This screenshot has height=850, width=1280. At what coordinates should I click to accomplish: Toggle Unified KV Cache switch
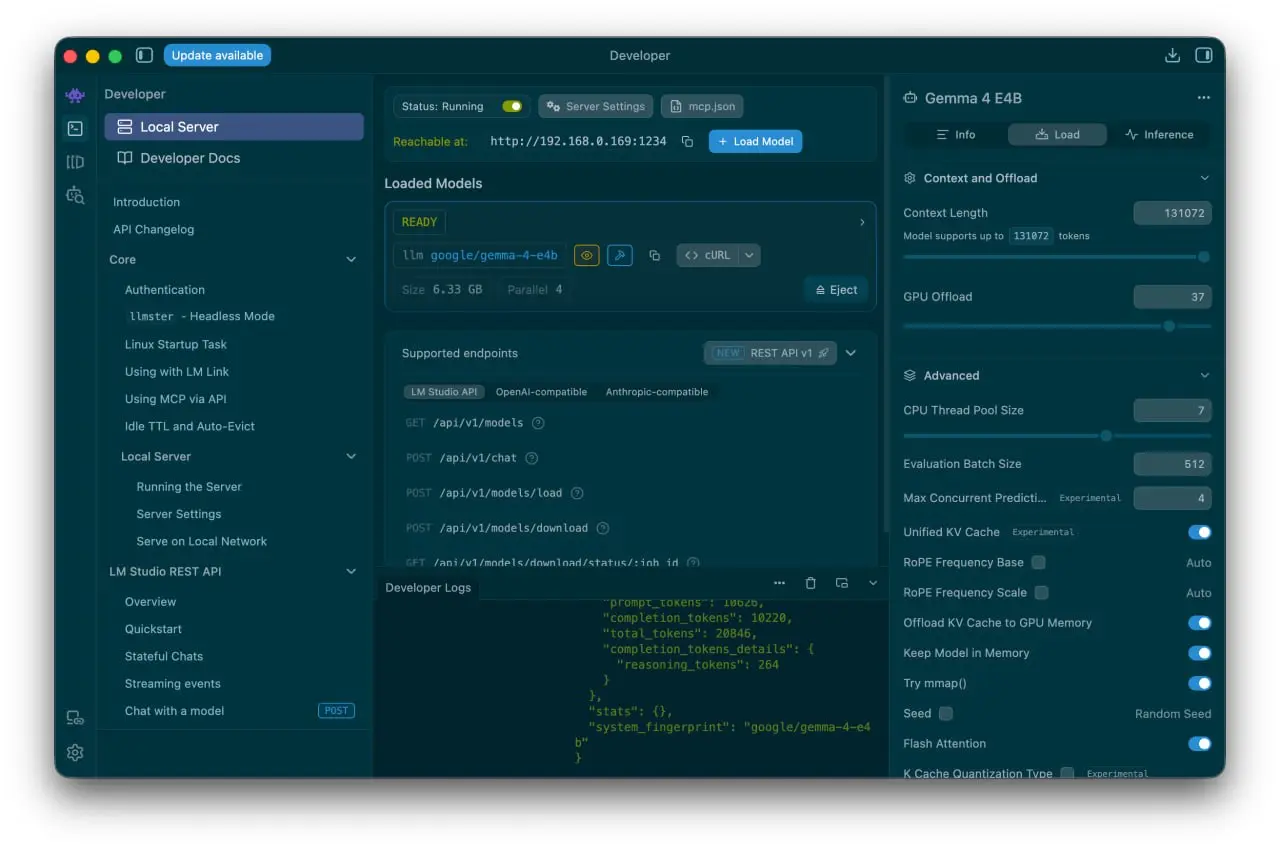pos(1200,532)
